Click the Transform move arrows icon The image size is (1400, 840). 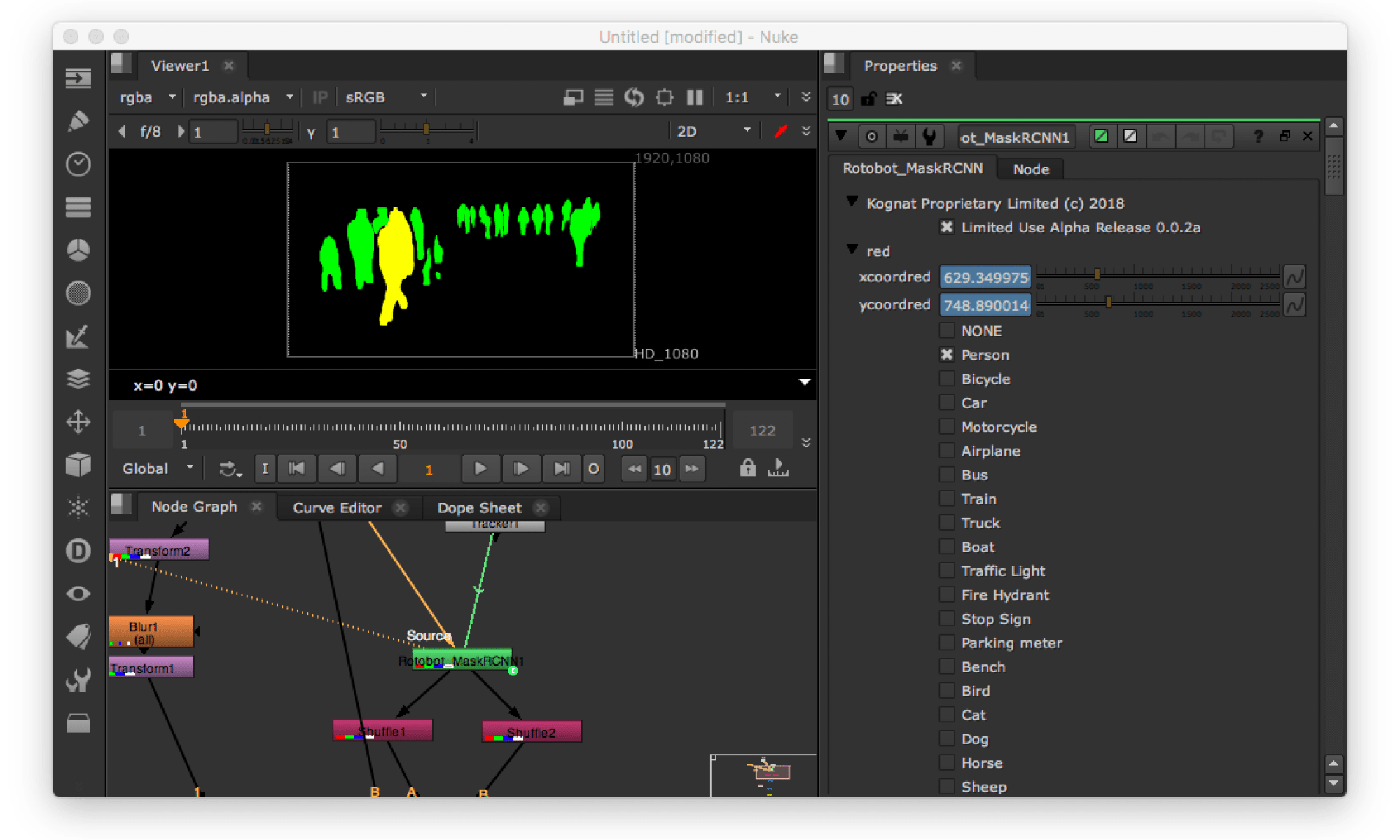click(78, 421)
